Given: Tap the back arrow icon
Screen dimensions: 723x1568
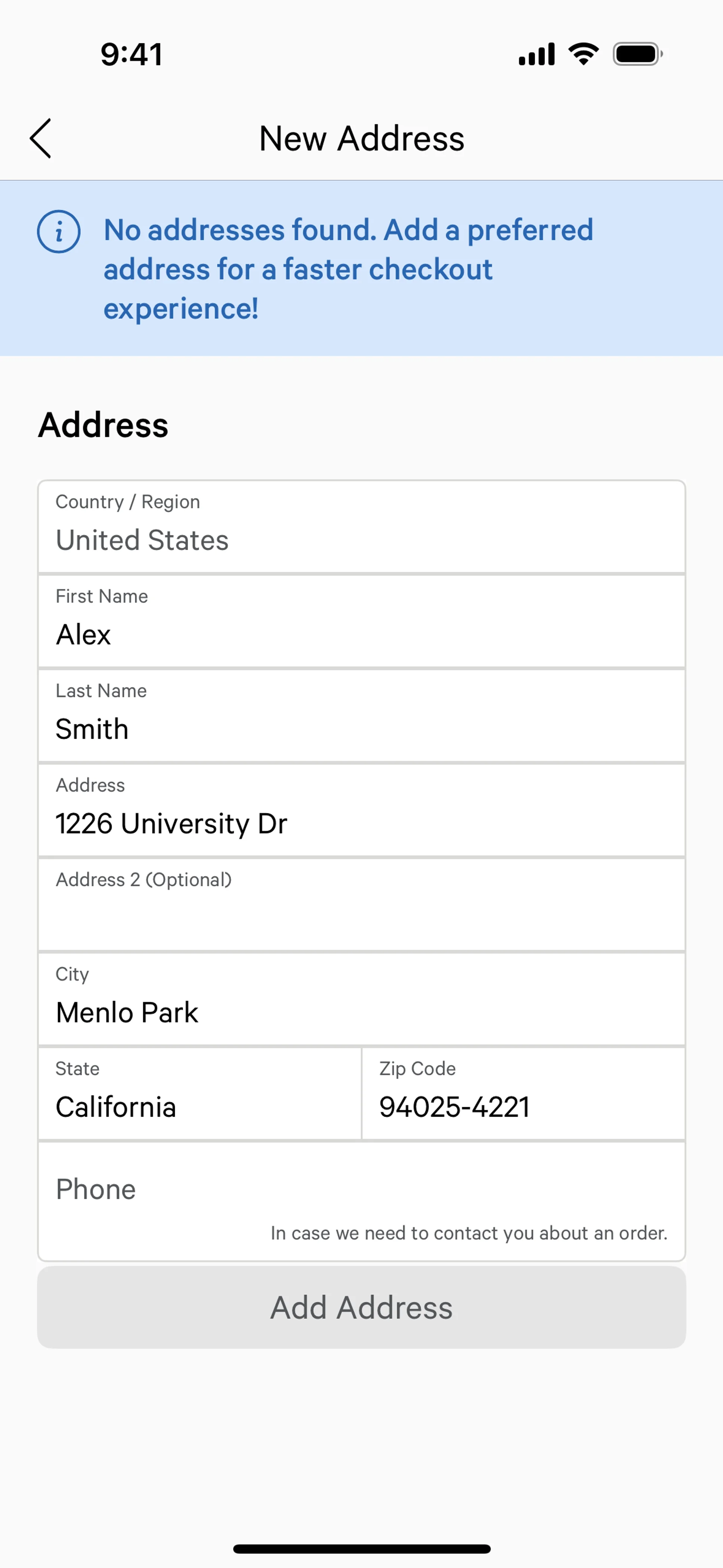Looking at the screenshot, I should 41,138.
